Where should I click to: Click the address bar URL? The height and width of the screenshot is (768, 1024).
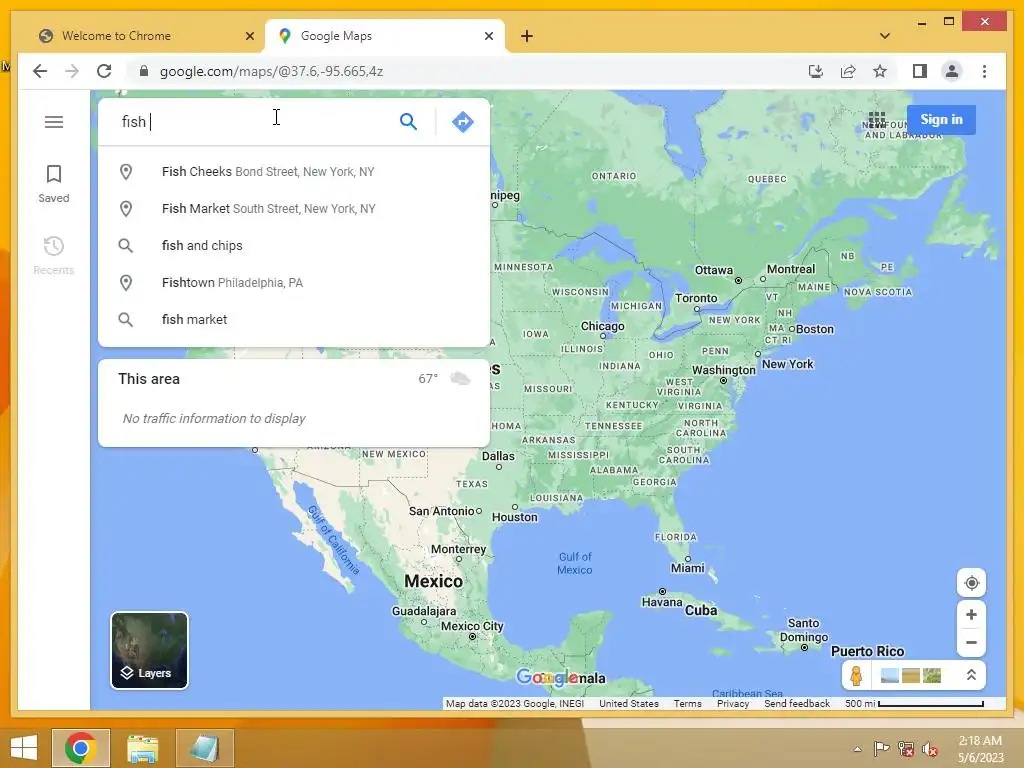click(x=272, y=71)
